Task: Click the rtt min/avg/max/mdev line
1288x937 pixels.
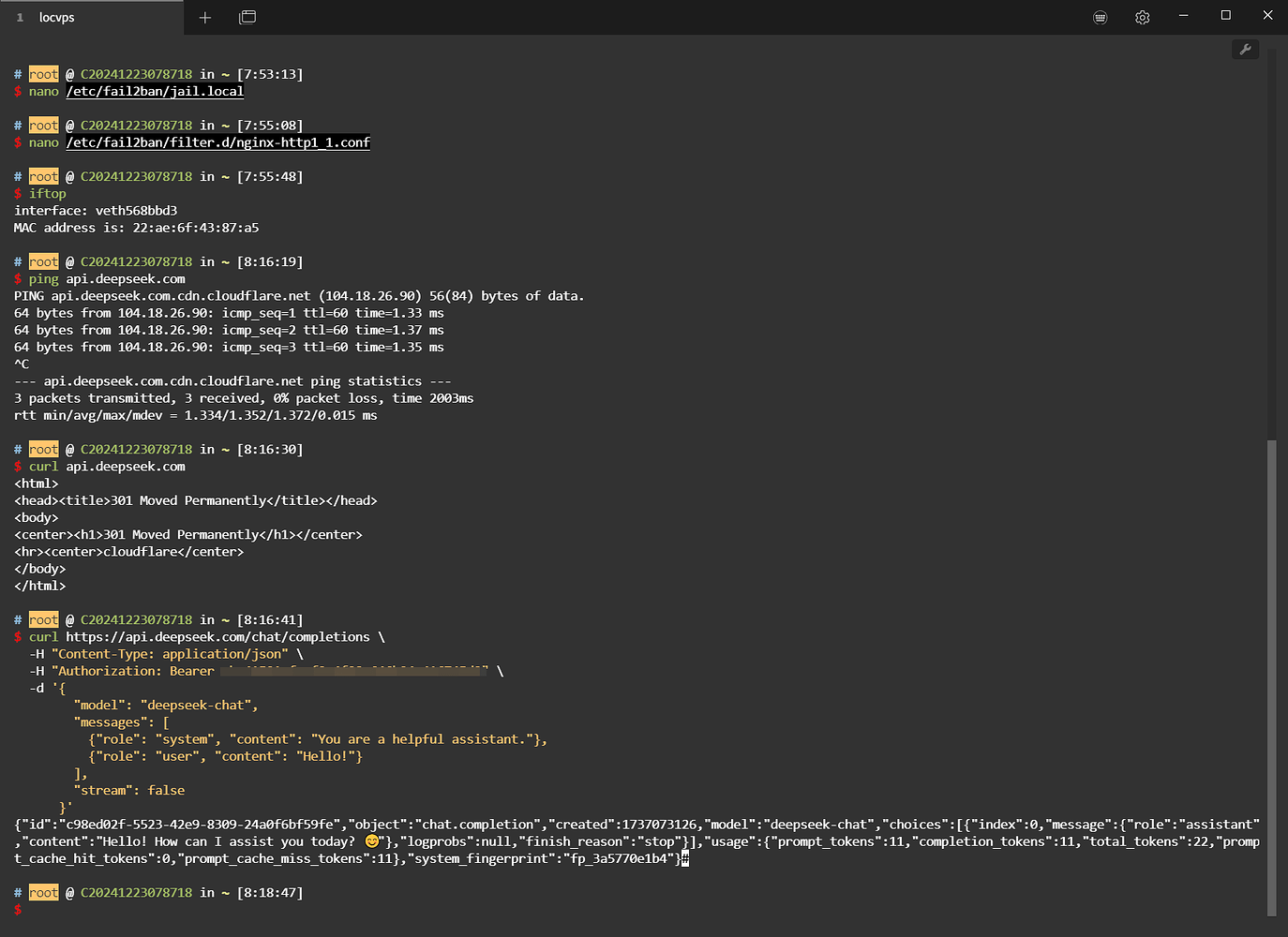Action: 195,415
